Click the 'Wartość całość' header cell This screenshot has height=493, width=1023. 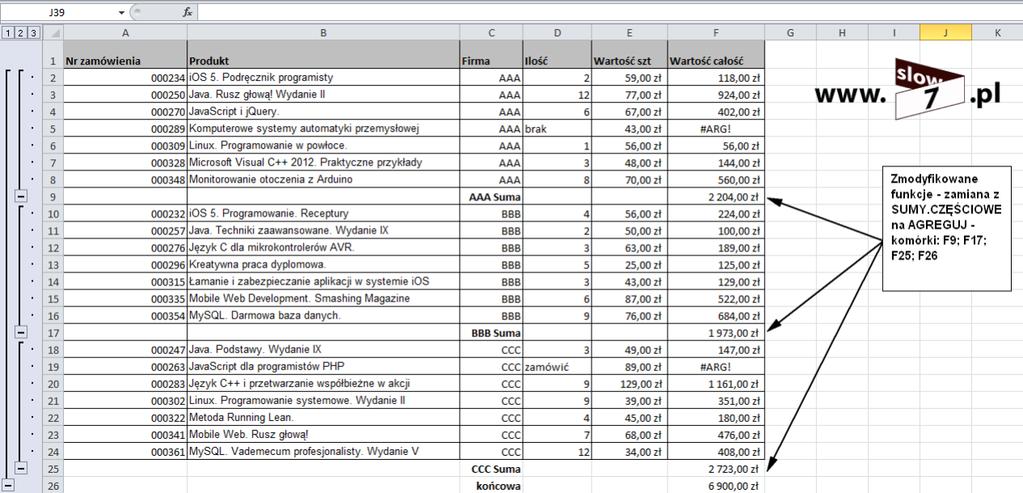click(x=716, y=55)
